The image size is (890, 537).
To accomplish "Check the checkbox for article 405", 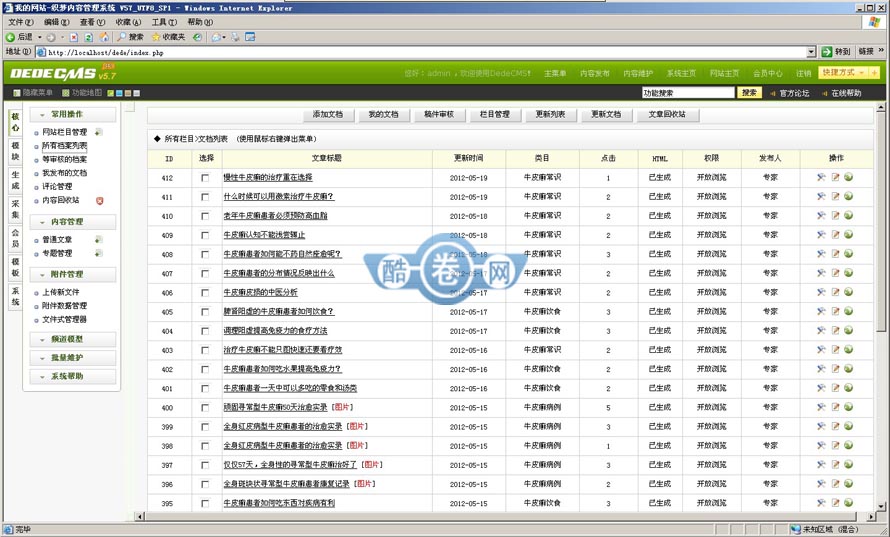I will point(205,312).
